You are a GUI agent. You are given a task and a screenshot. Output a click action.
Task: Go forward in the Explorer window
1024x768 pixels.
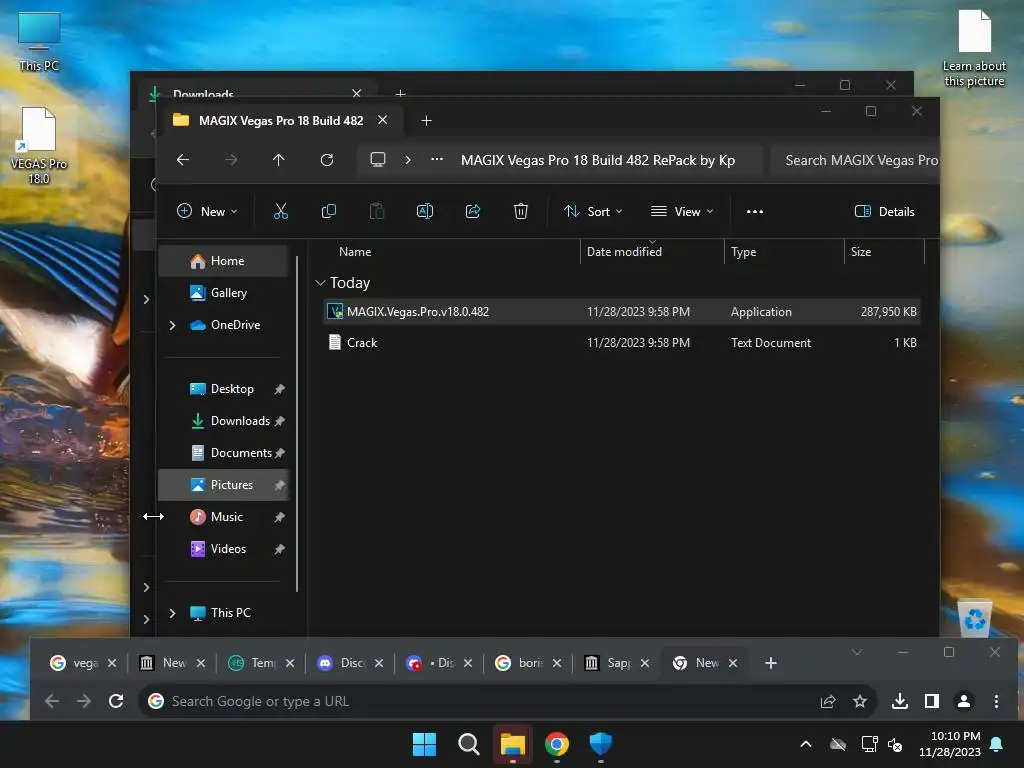click(231, 160)
